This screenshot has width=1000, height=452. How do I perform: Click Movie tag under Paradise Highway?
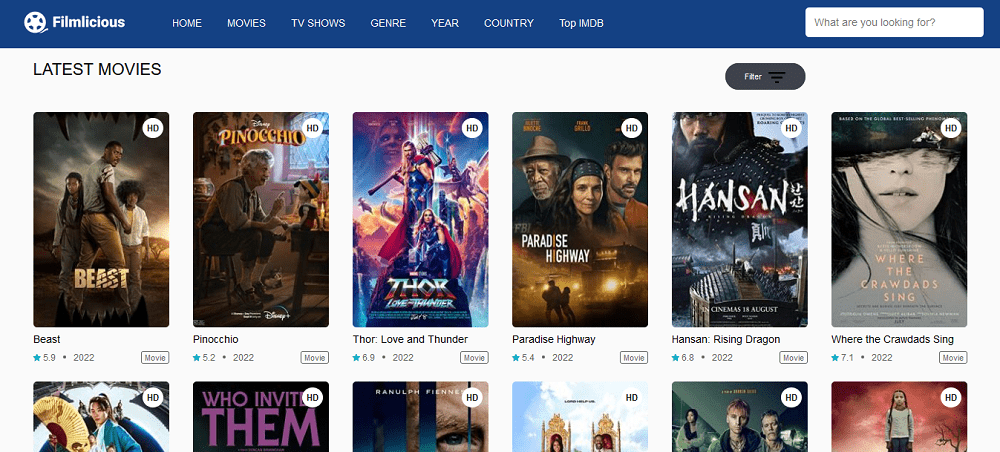(x=634, y=358)
